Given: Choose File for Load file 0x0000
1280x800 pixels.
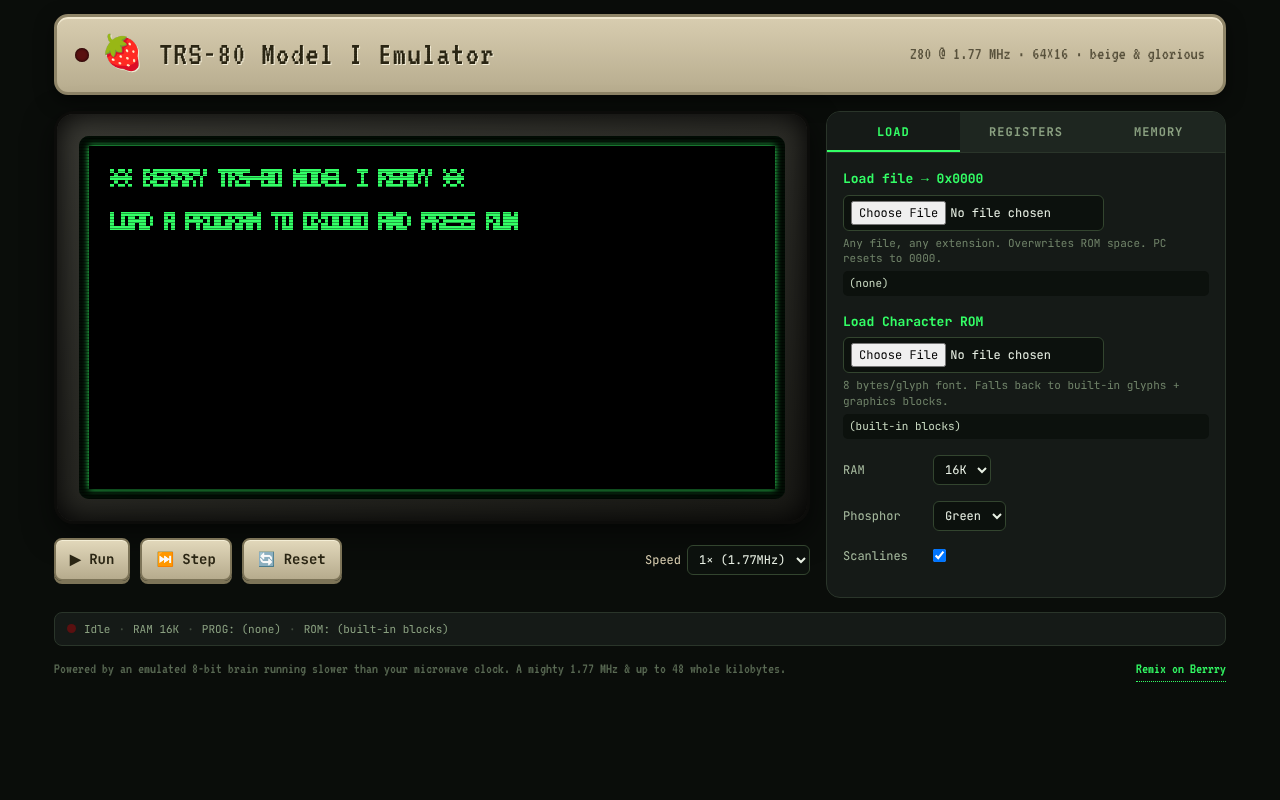Looking at the screenshot, I should pyautogui.click(x=898, y=213).
